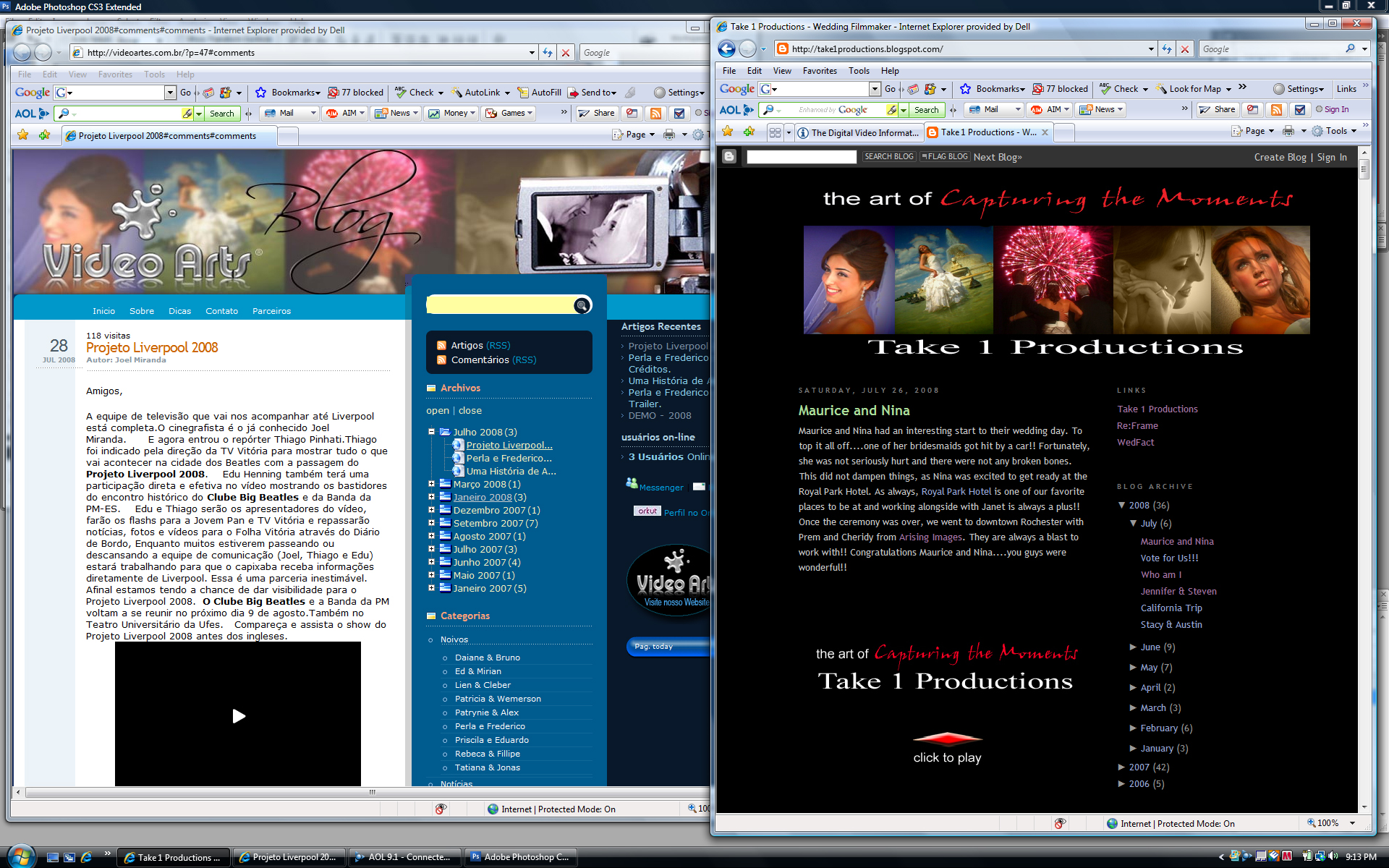
Task: Stop loading the Projeto Liverpool page
Action: coord(566,53)
